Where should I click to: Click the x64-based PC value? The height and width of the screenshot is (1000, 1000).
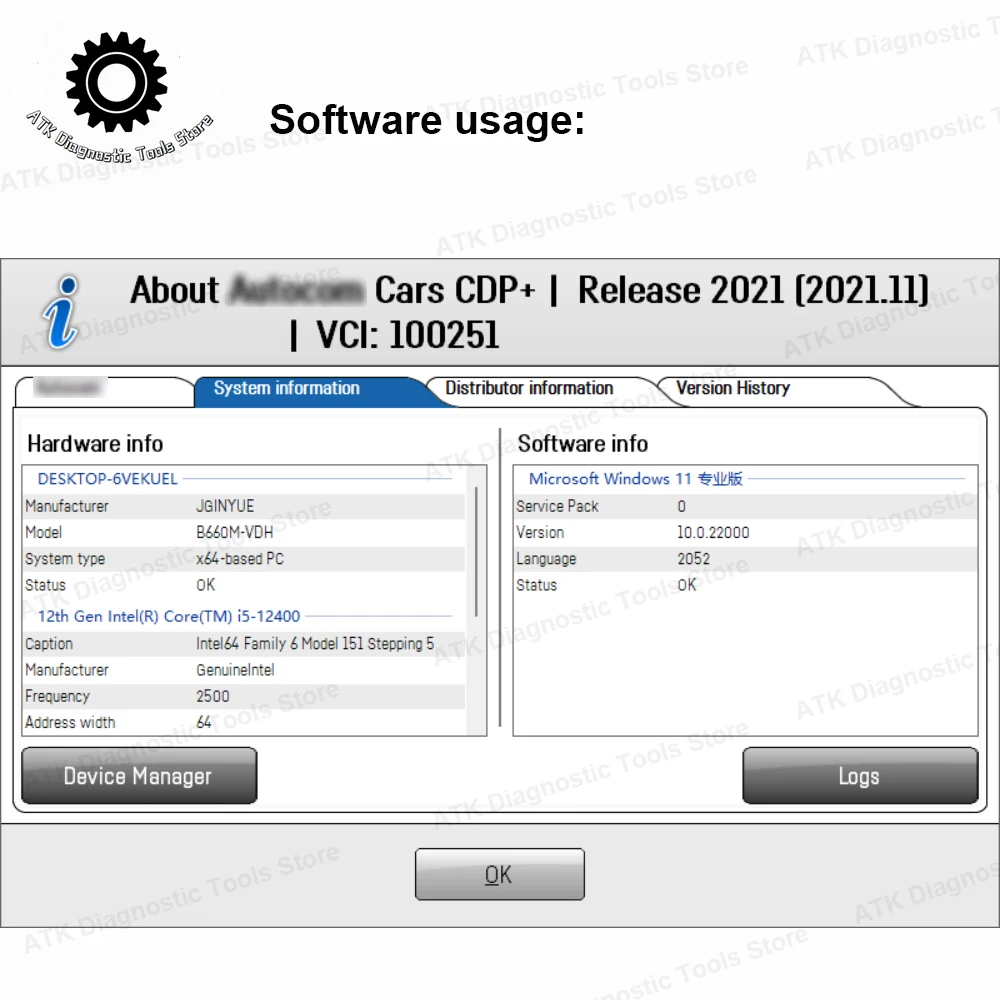pyautogui.click(x=240, y=559)
